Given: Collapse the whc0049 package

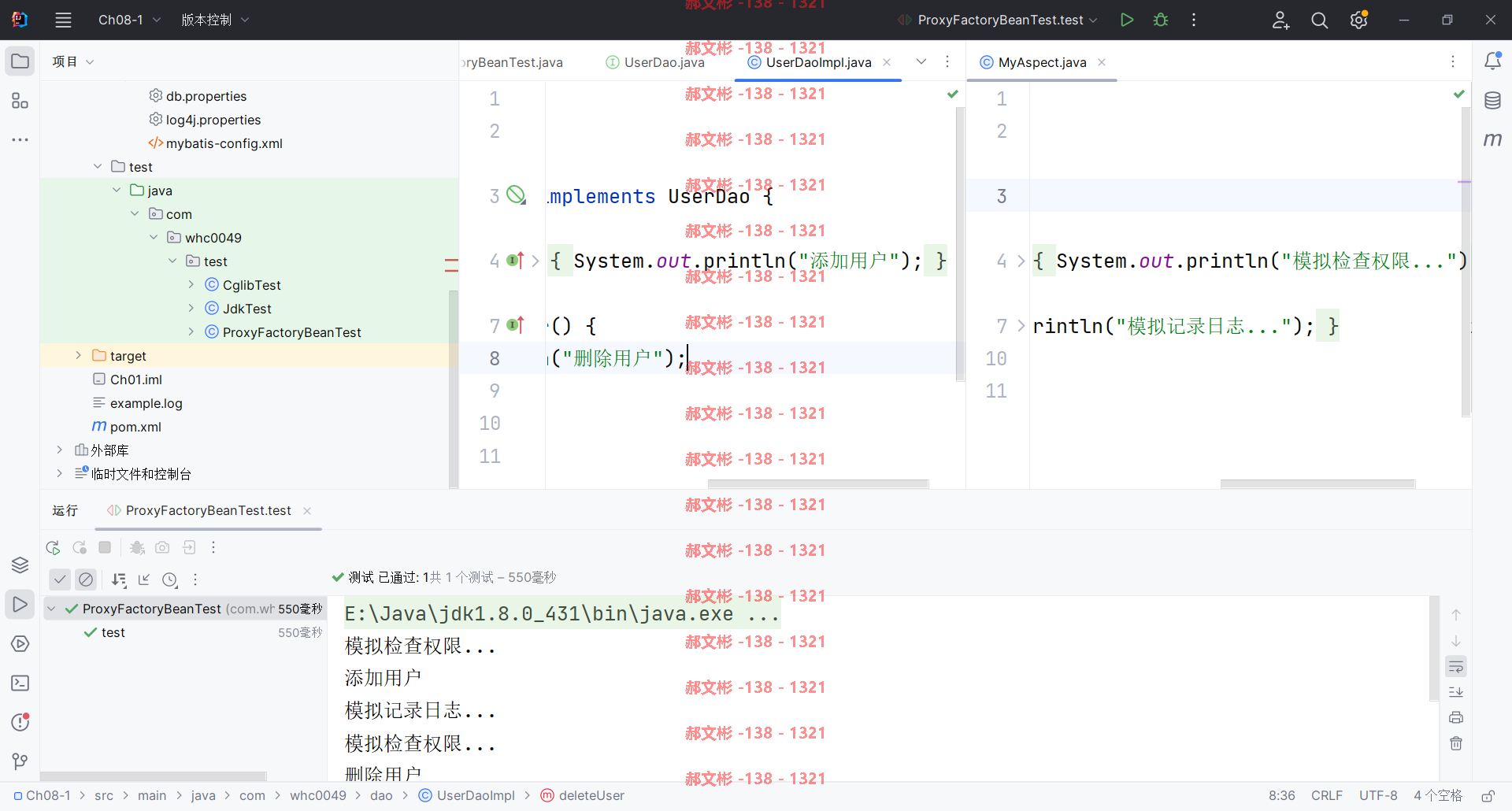Looking at the screenshot, I should click(154, 237).
